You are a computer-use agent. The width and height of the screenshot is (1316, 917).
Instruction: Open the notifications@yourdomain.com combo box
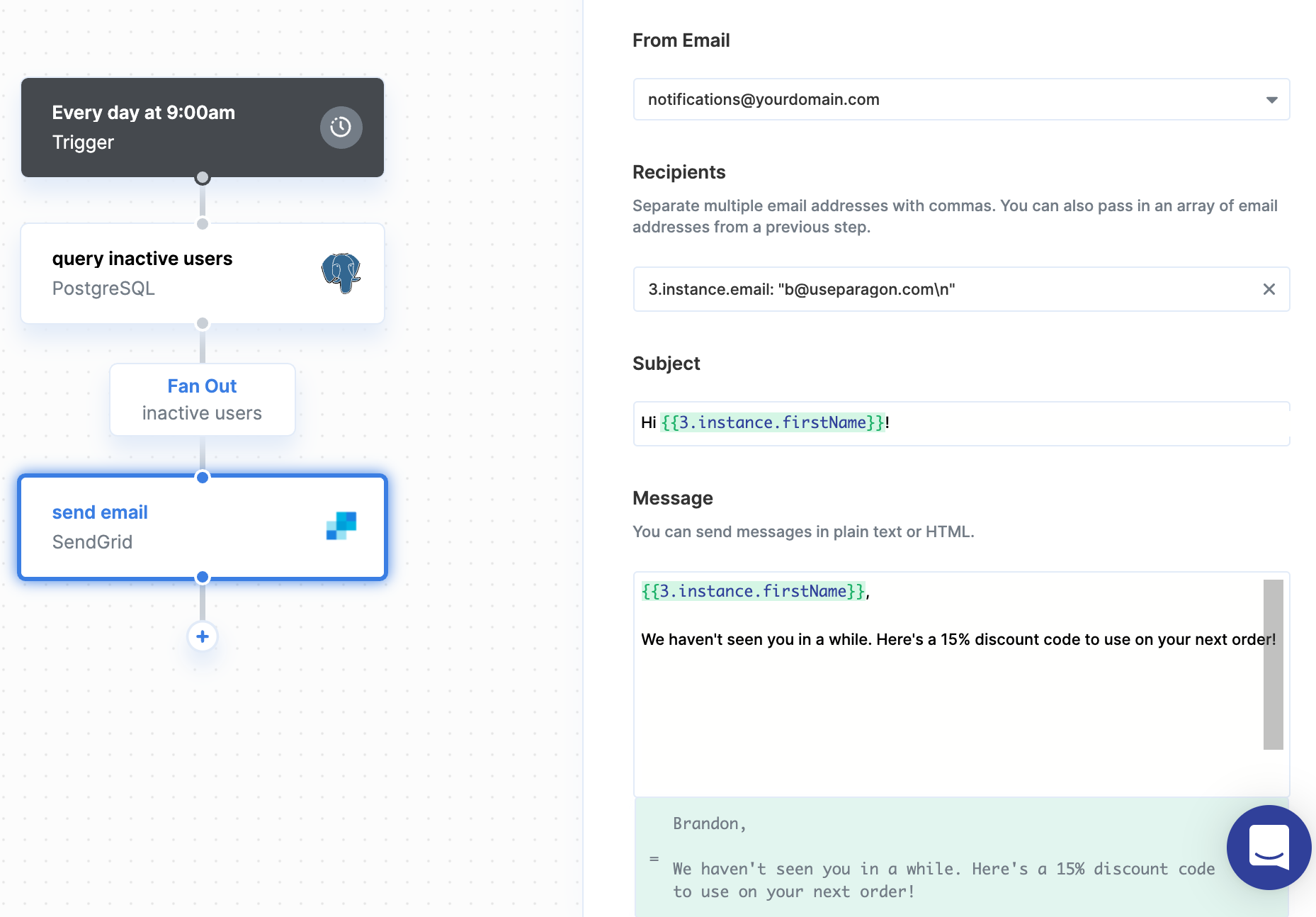[x=961, y=99]
